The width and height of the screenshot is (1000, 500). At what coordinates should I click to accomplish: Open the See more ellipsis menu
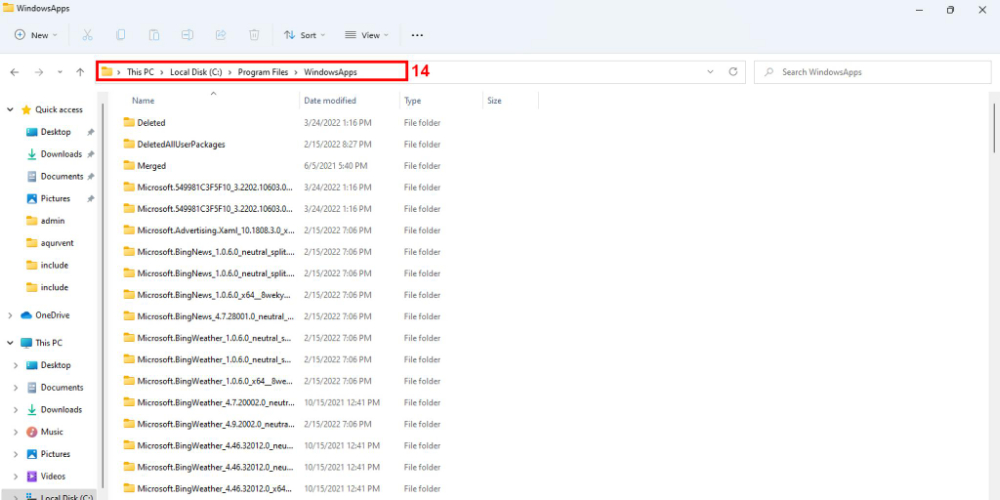click(417, 35)
